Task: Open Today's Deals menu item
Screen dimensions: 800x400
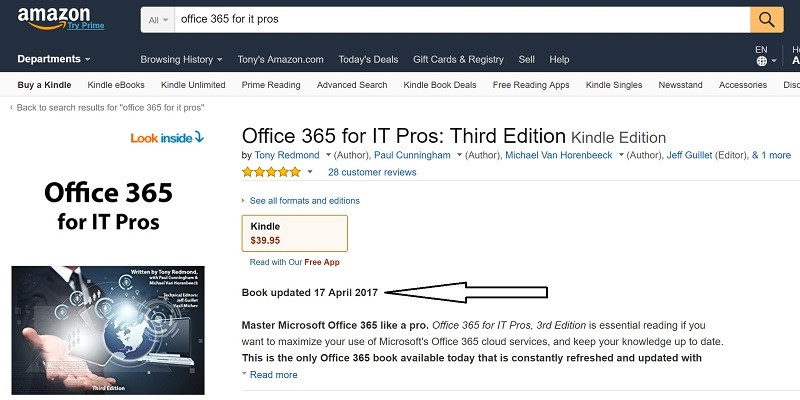Action: click(367, 59)
